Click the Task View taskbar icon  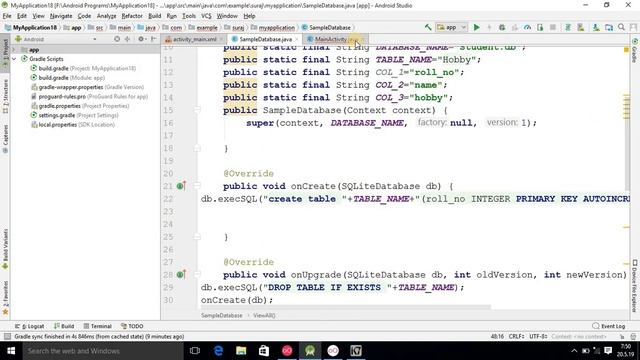click(x=195, y=351)
